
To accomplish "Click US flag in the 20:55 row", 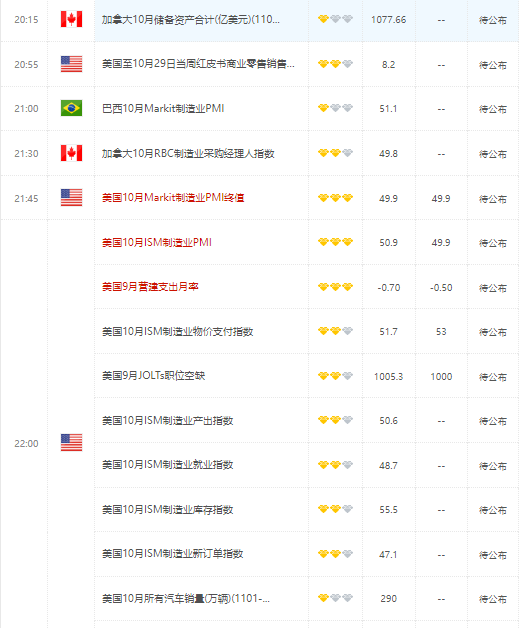I will coord(71,64).
